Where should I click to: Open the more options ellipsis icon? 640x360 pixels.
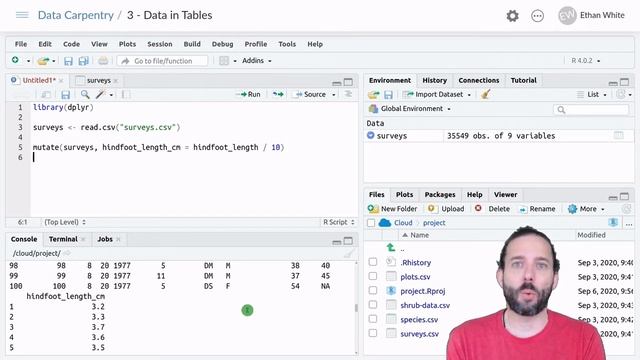[537, 16]
